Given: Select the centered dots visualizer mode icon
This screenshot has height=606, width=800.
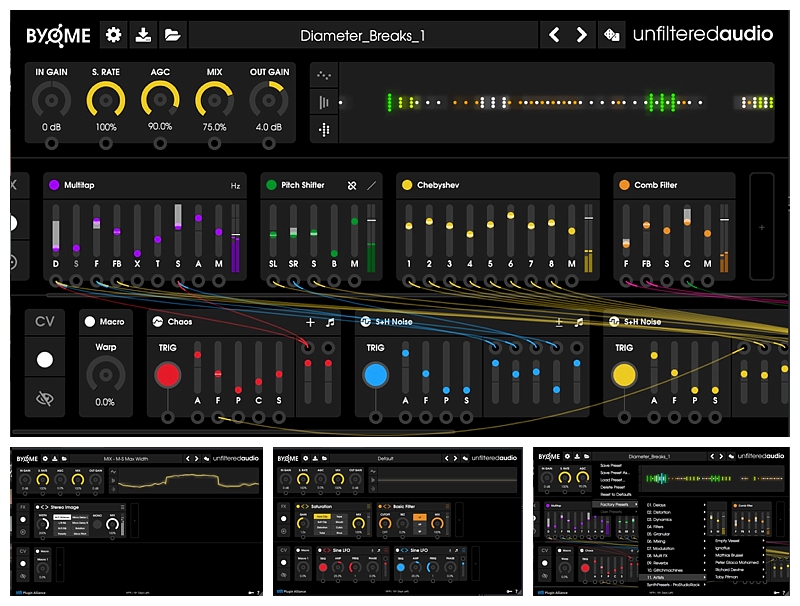Looking at the screenshot, I should click(x=323, y=130).
